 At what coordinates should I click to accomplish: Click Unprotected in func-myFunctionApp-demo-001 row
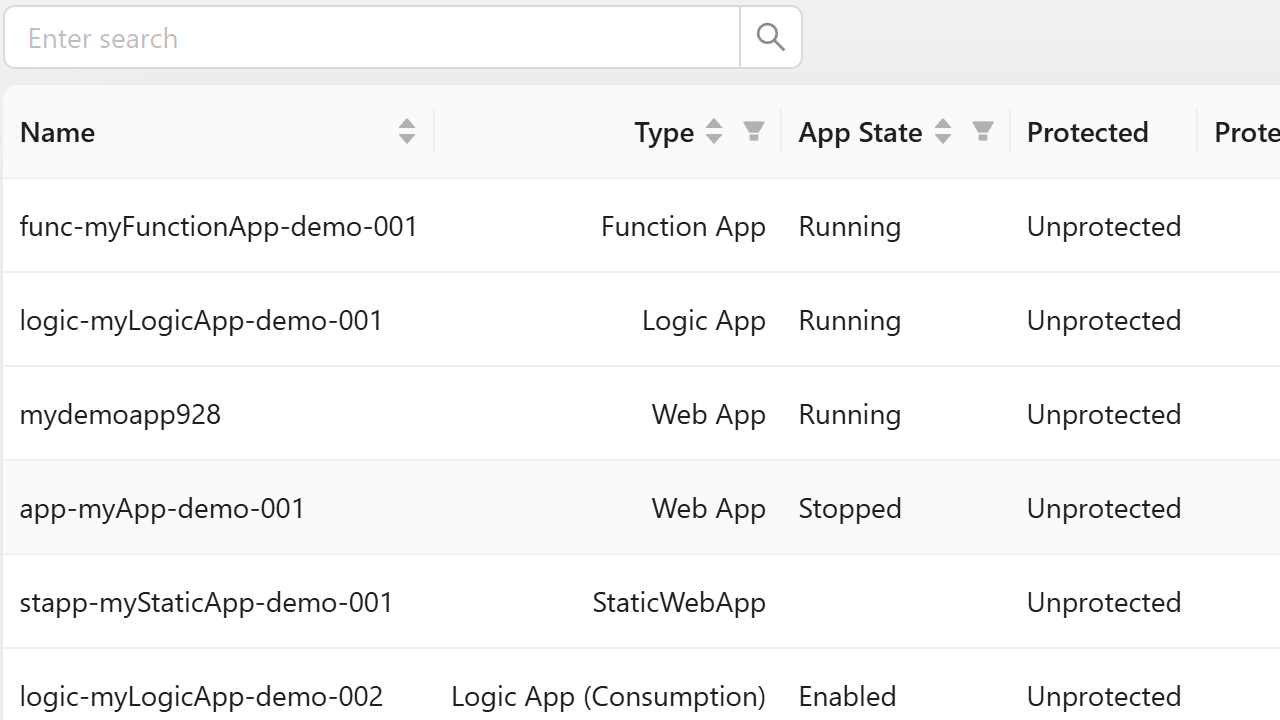pyautogui.click(x=1104, y=226)
